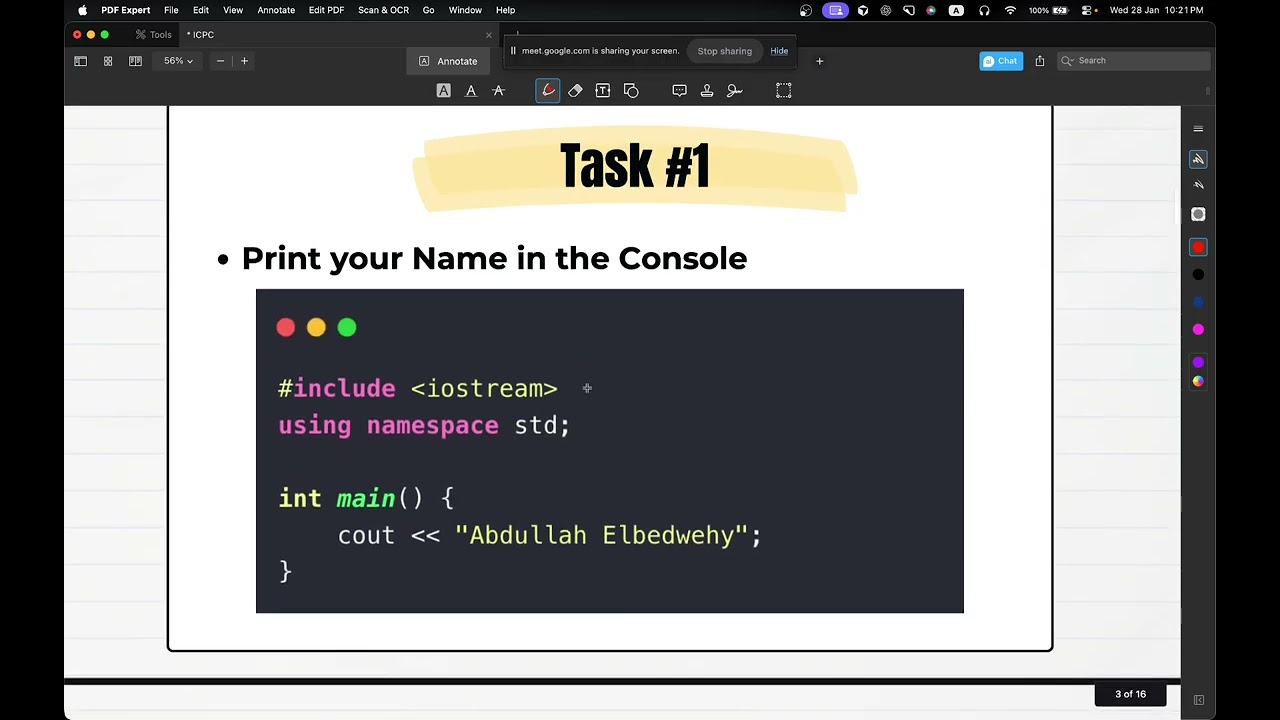Click Stop sharing button
Screen dimensions: 1280x720
725,51
